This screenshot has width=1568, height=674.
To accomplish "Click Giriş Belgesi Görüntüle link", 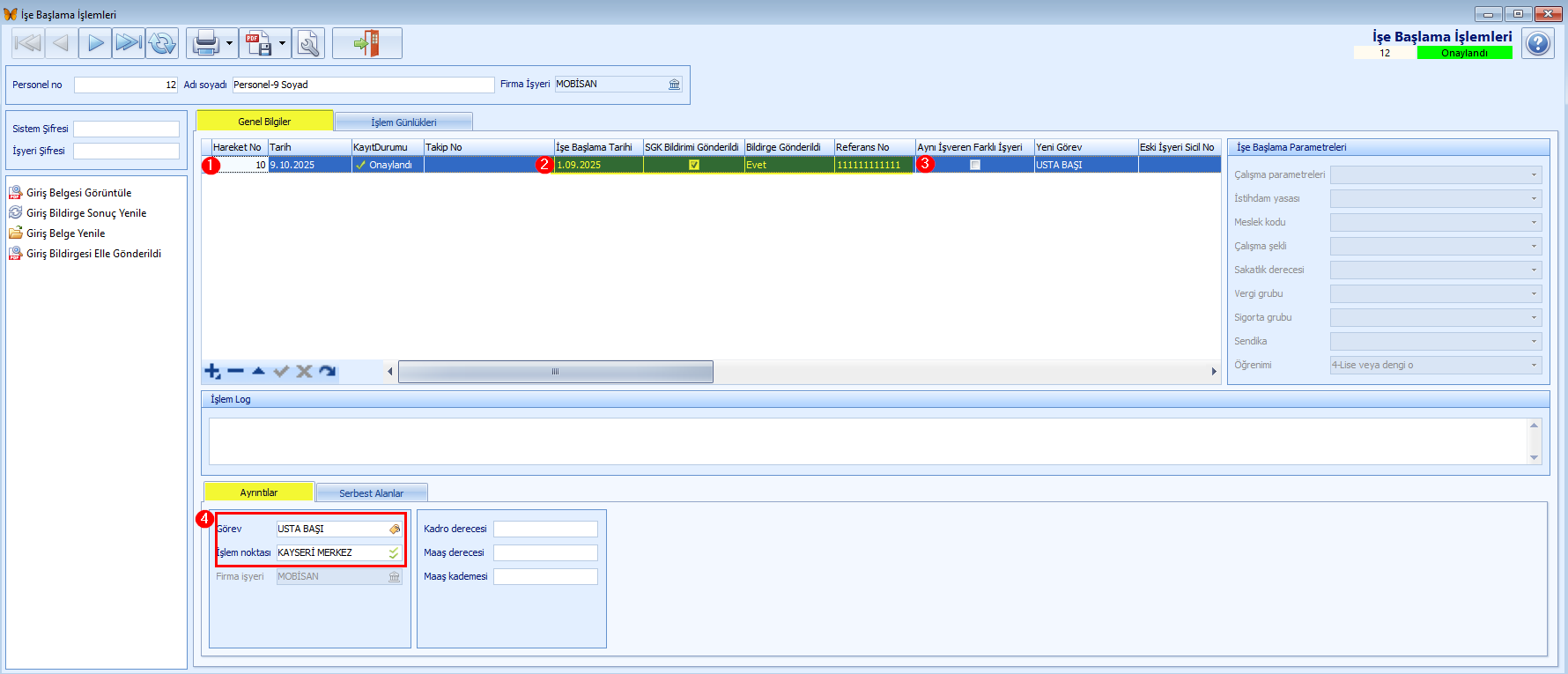I will click(78, 193).
